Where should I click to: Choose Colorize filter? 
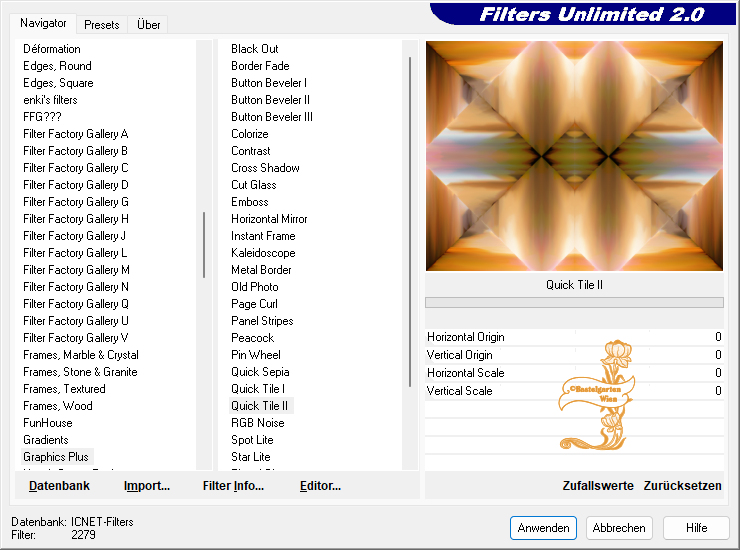click(x=250, y=134)
